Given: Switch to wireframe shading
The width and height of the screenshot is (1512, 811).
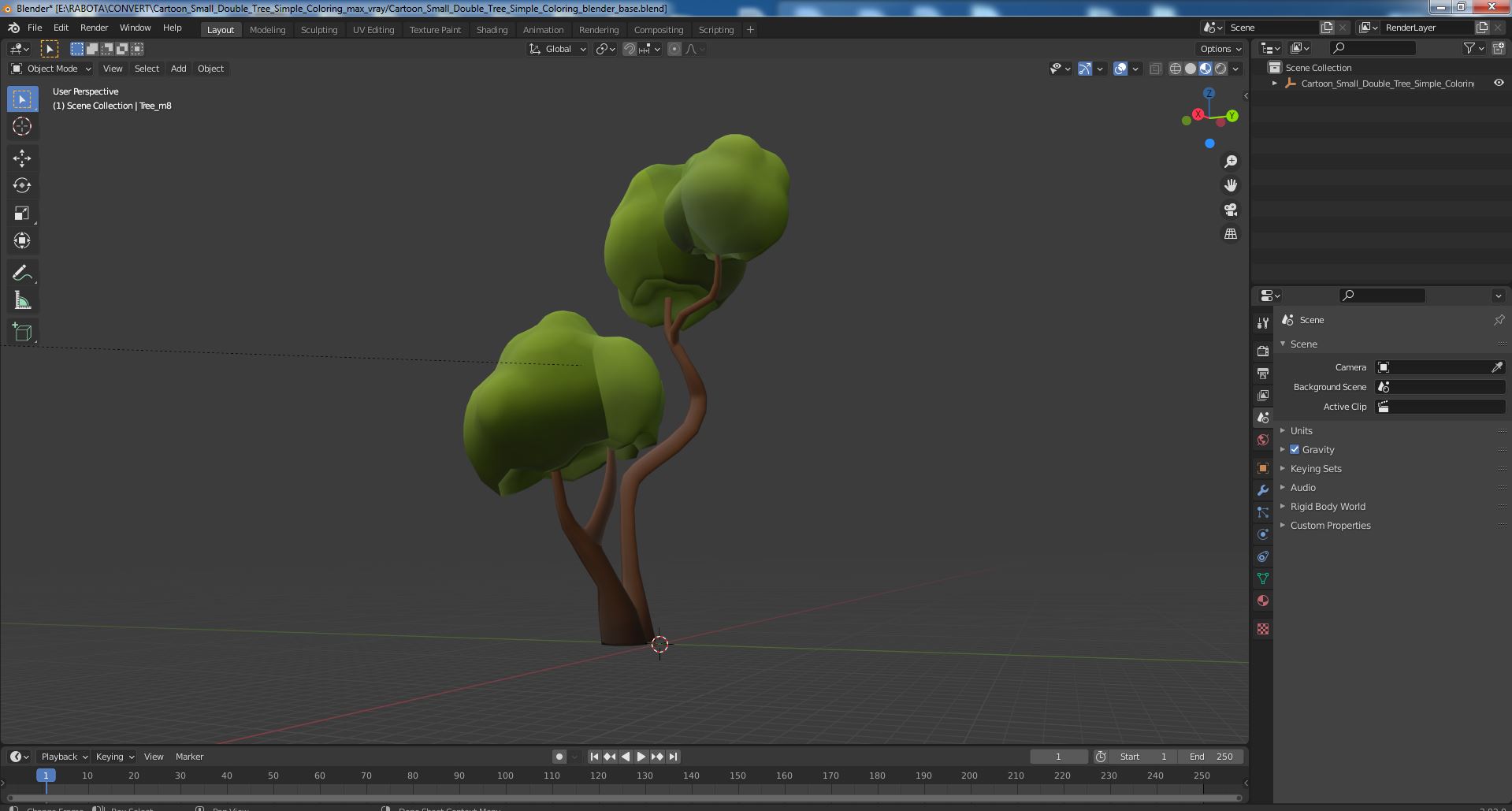Looking at the screenshot, I should pyautogui.click(x=1176, y=69).
